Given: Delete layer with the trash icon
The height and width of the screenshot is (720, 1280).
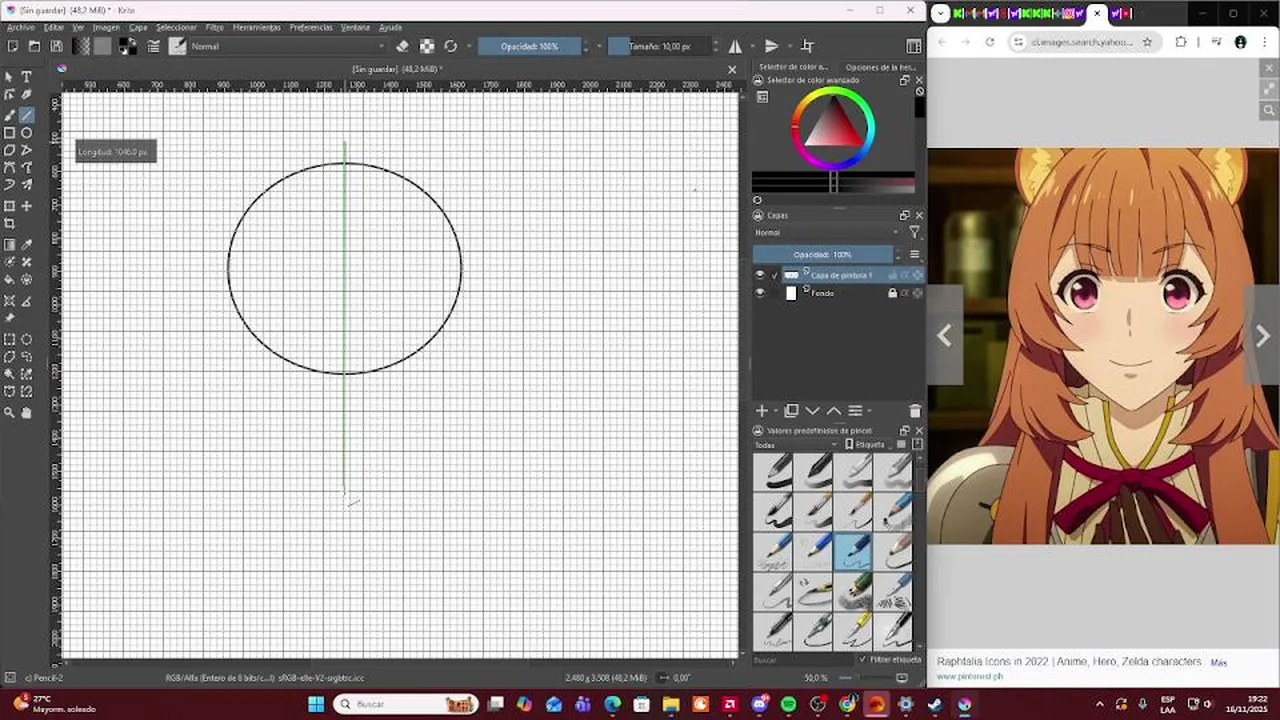Looking at the screenshot, I should (914, 411).
